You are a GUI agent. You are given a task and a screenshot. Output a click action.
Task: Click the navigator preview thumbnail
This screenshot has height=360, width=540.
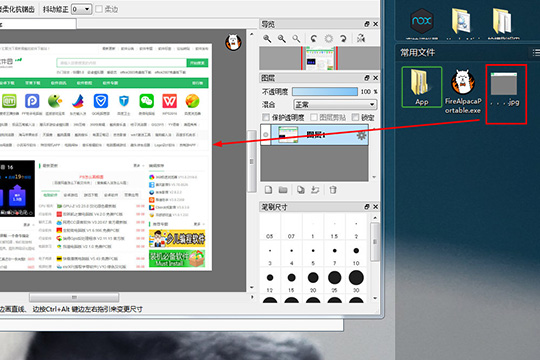(319, 58)
